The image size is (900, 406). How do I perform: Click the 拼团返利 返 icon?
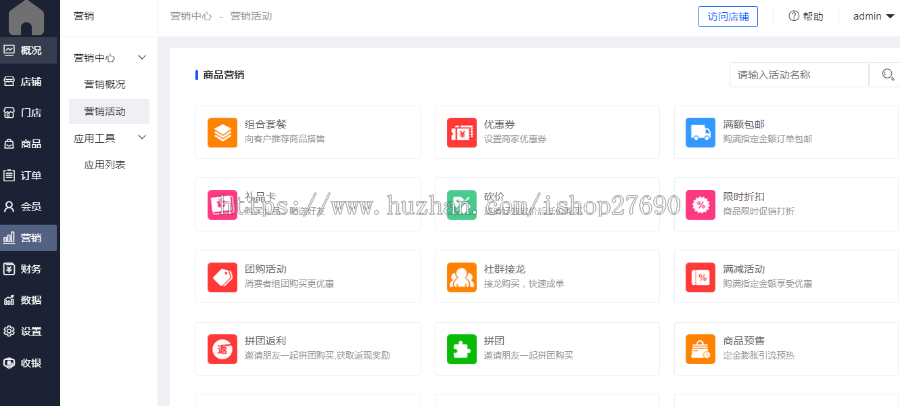pos(222,349)
